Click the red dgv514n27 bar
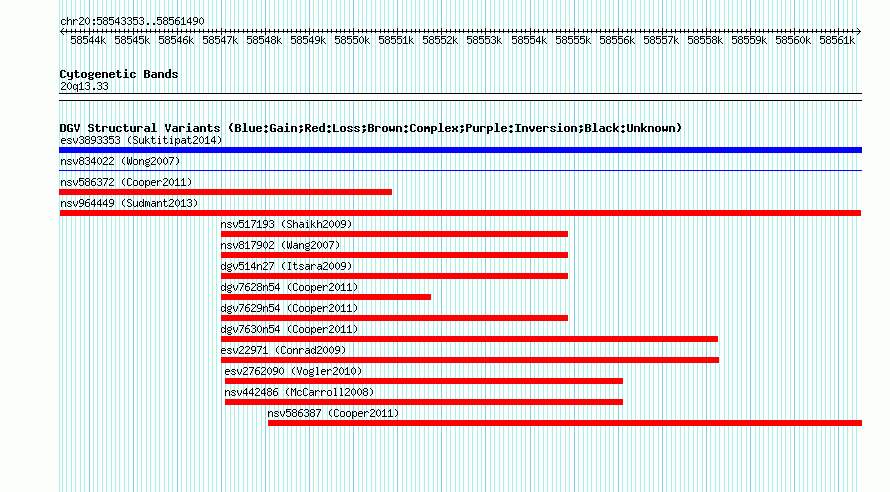 (x=394, y=276)
